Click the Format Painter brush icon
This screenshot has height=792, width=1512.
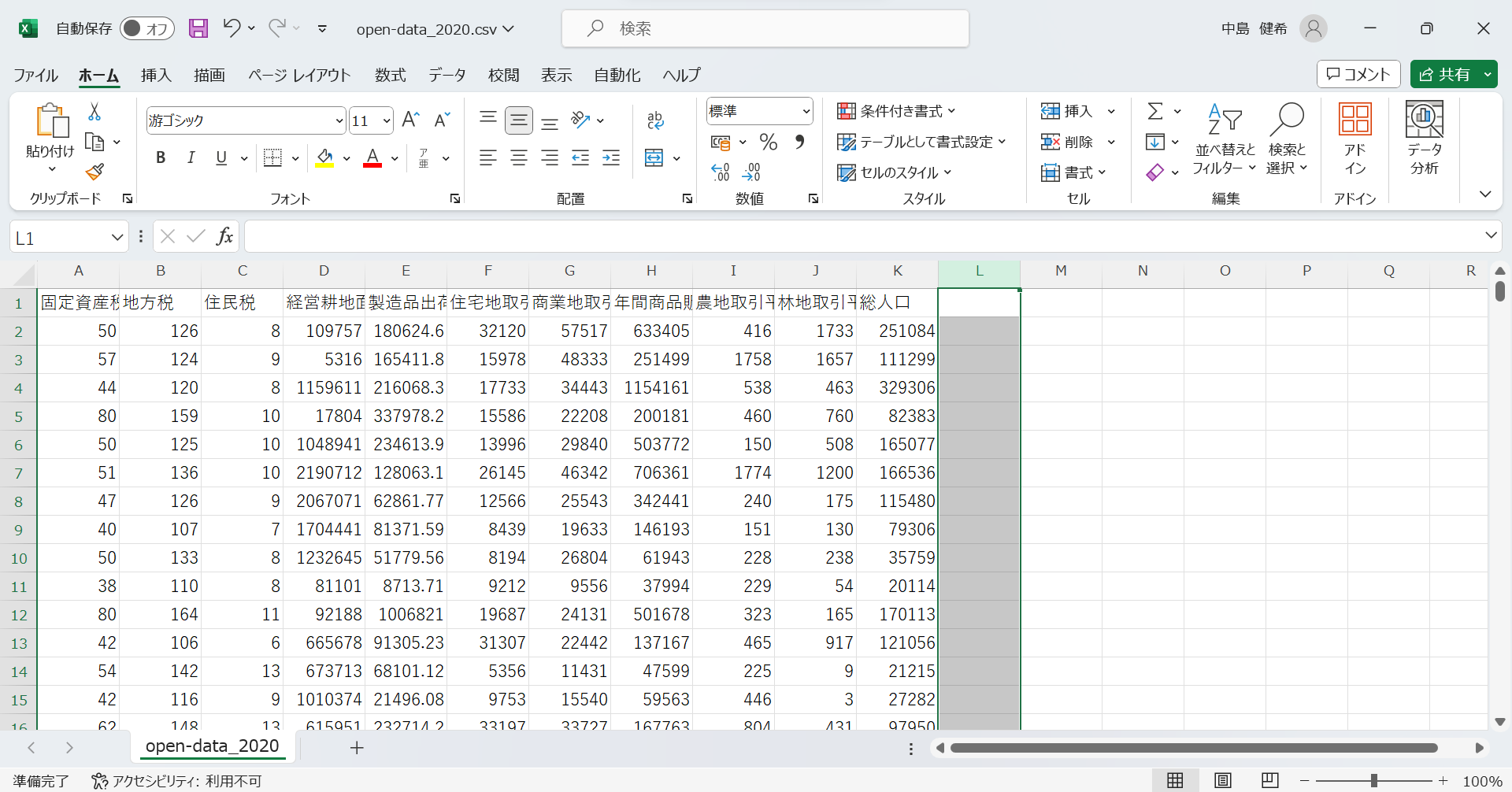pyautogui.click(x=94, y=172)
